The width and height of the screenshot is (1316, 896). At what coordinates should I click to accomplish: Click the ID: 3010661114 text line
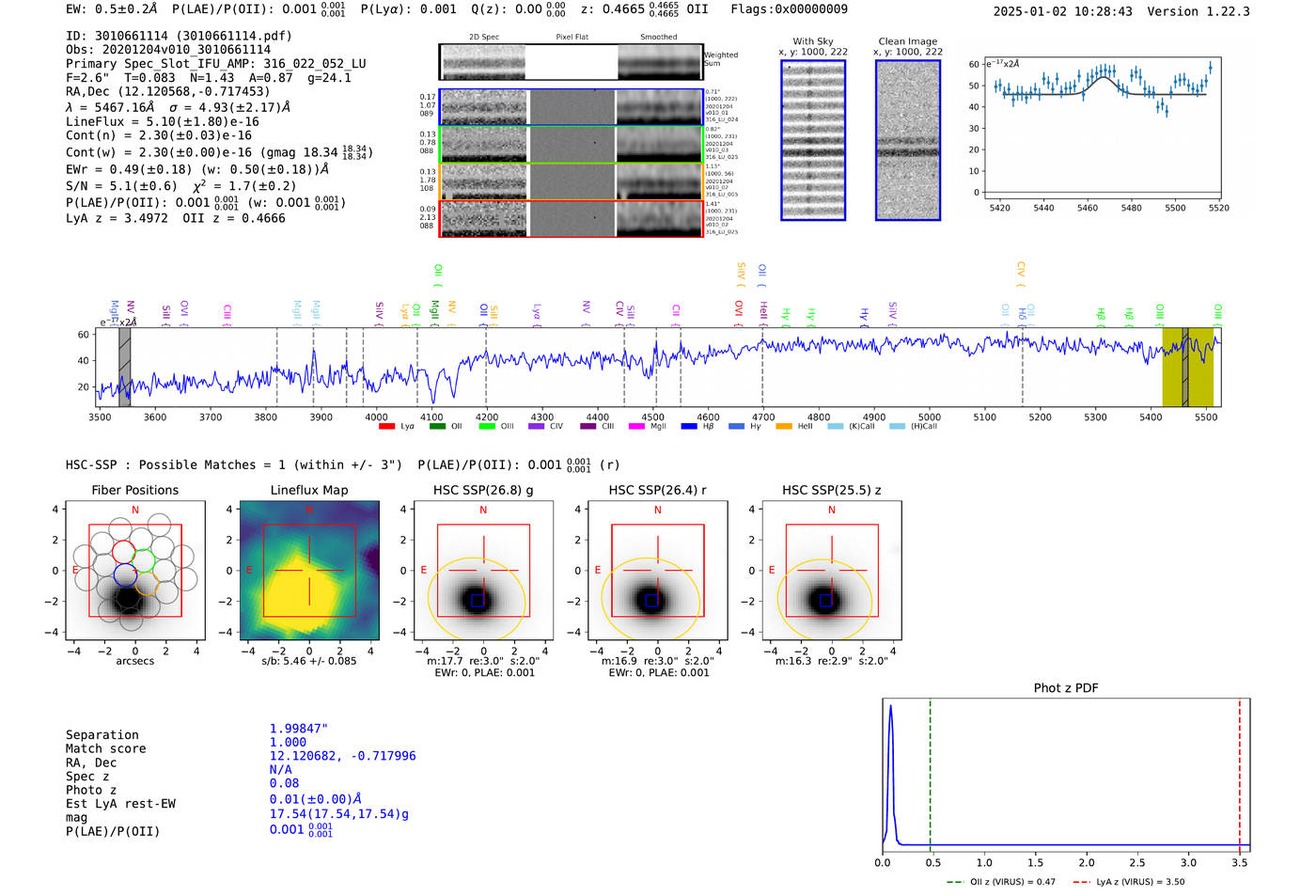tap(179, 36)
